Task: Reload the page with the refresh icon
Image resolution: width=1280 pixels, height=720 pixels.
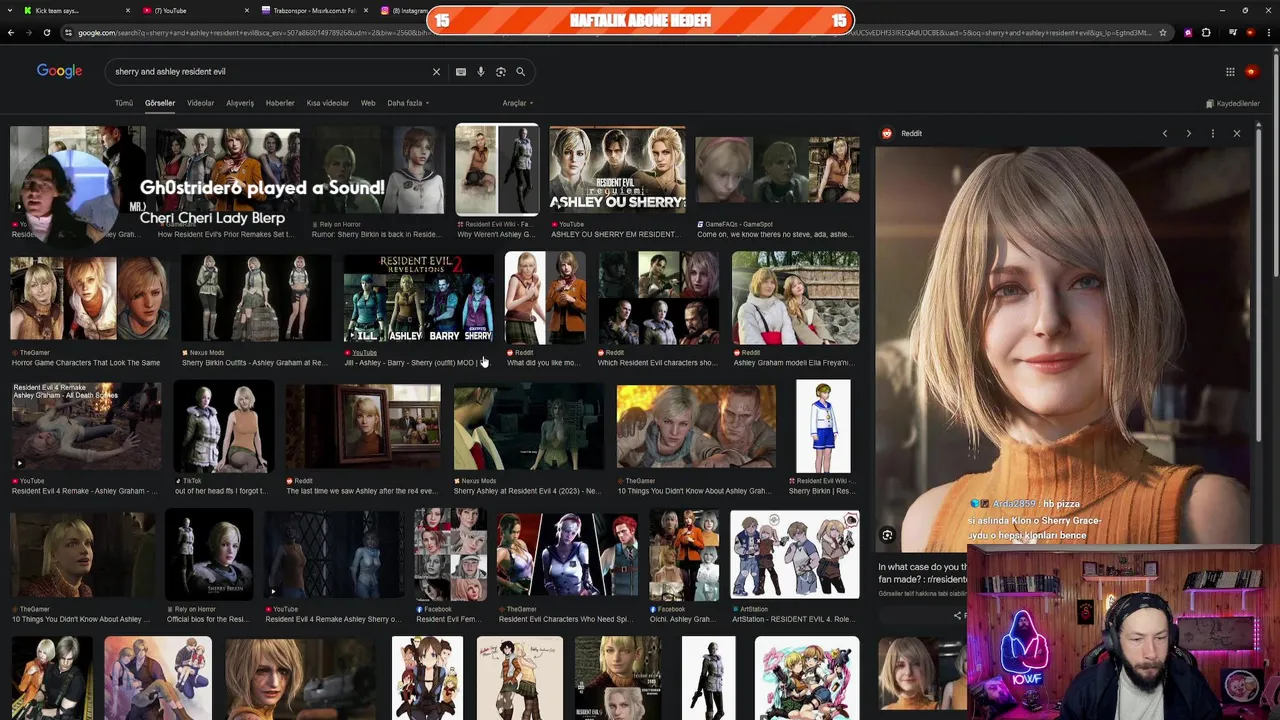Action: pos(46,32)
